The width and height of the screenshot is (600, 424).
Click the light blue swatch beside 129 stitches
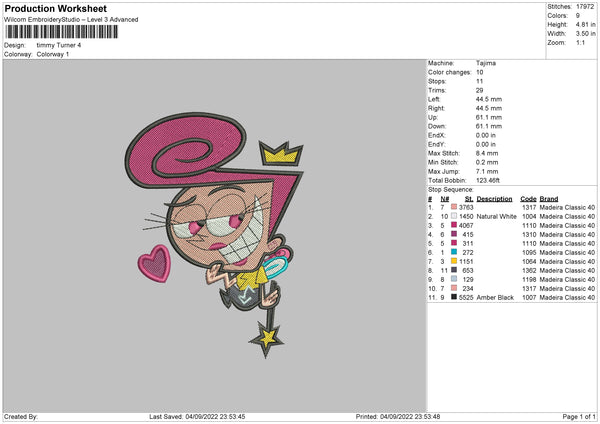(x=454, y=279)
